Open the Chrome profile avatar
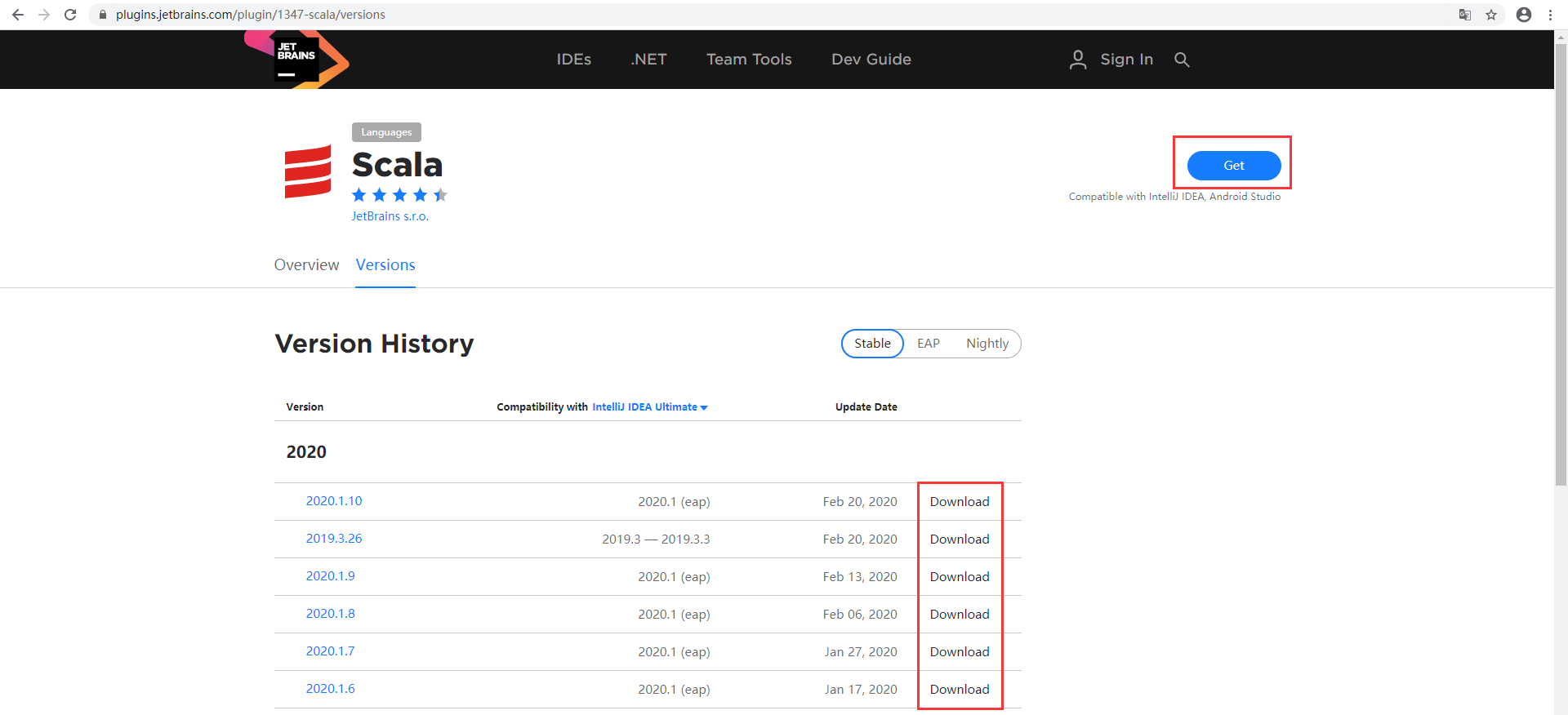 [x=1524, y=15]
